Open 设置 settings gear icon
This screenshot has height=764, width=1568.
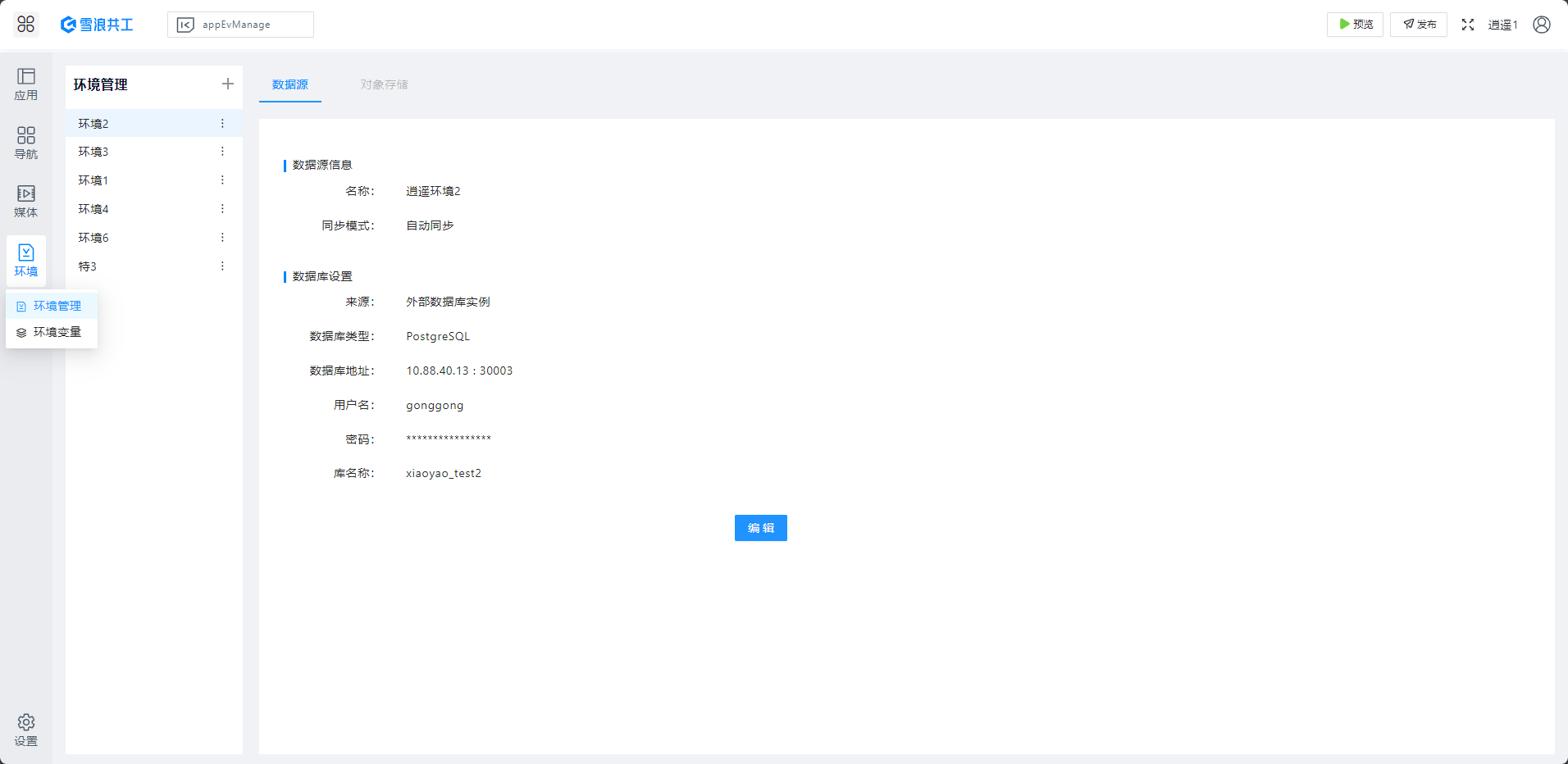[x=26, y=729]
